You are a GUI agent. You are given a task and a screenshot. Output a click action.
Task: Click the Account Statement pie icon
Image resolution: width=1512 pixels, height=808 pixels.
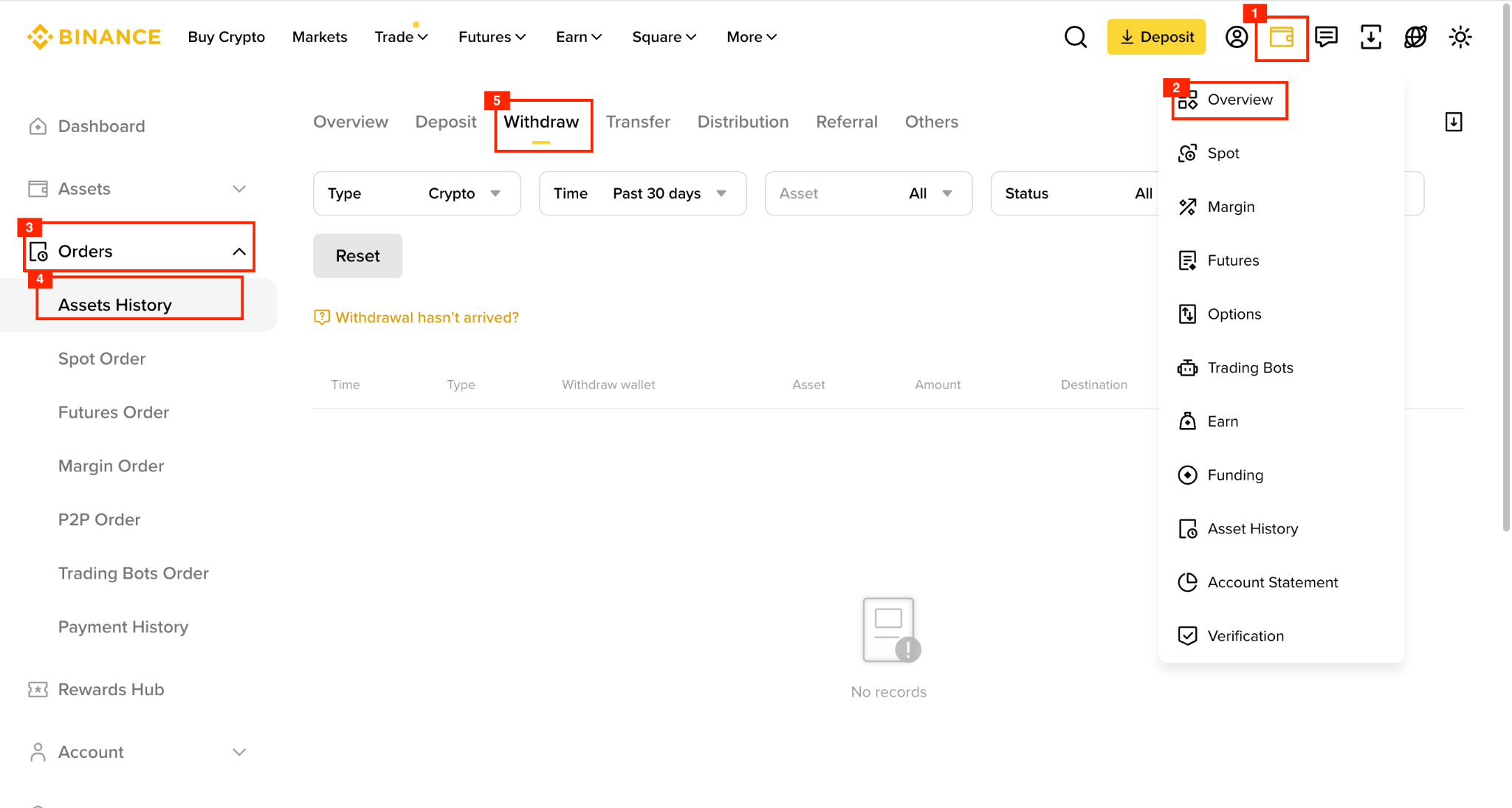click(1187, 582)
